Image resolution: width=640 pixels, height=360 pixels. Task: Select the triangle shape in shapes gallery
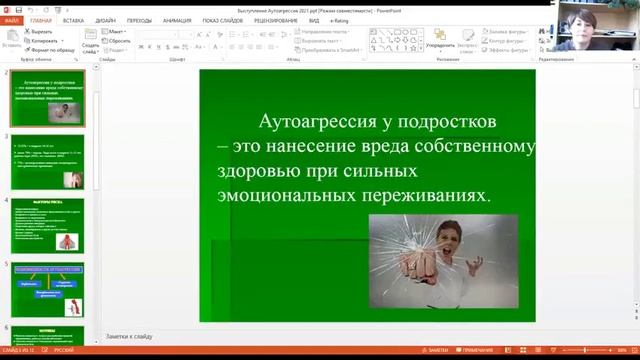point(373,40)
